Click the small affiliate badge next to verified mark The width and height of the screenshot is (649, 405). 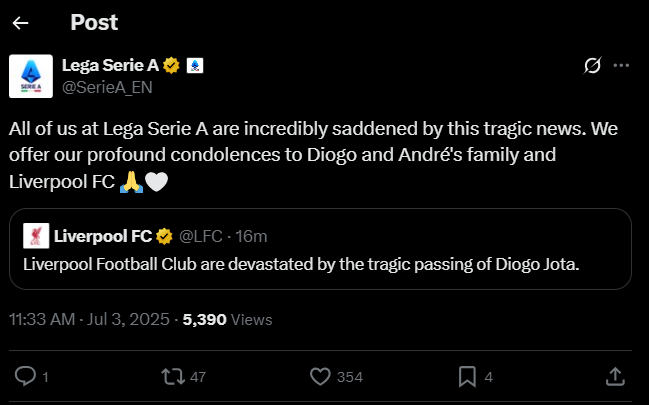pos(195,65)
